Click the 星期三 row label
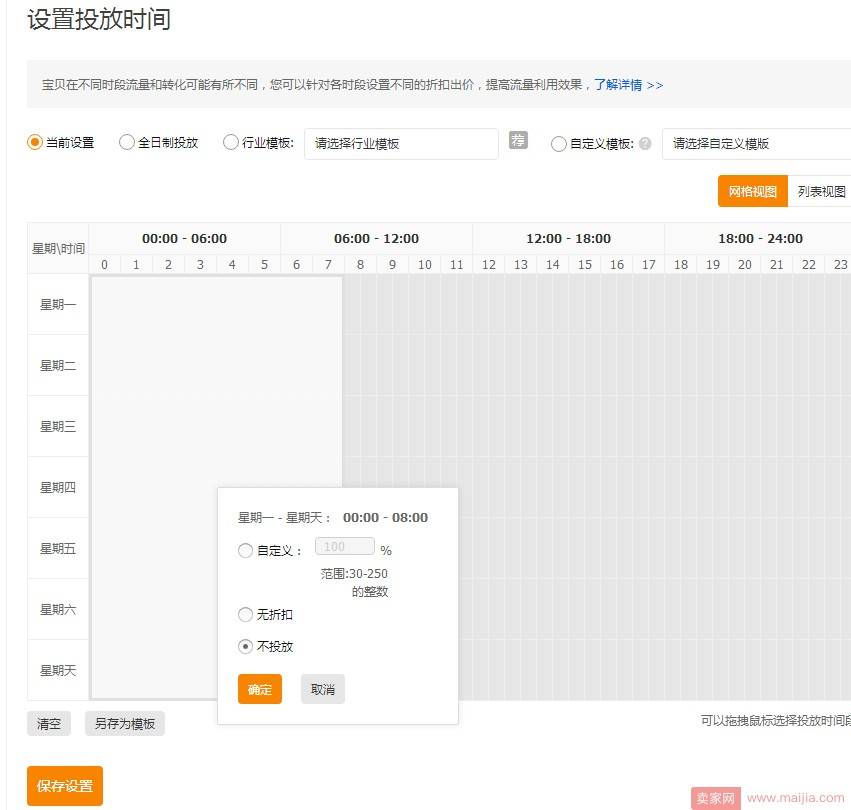The image size is (851, 810). coord(58,426)
